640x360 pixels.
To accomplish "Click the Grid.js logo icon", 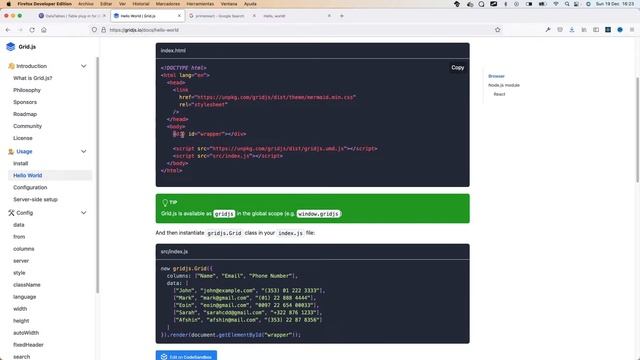I will click(x=11, y=47).
